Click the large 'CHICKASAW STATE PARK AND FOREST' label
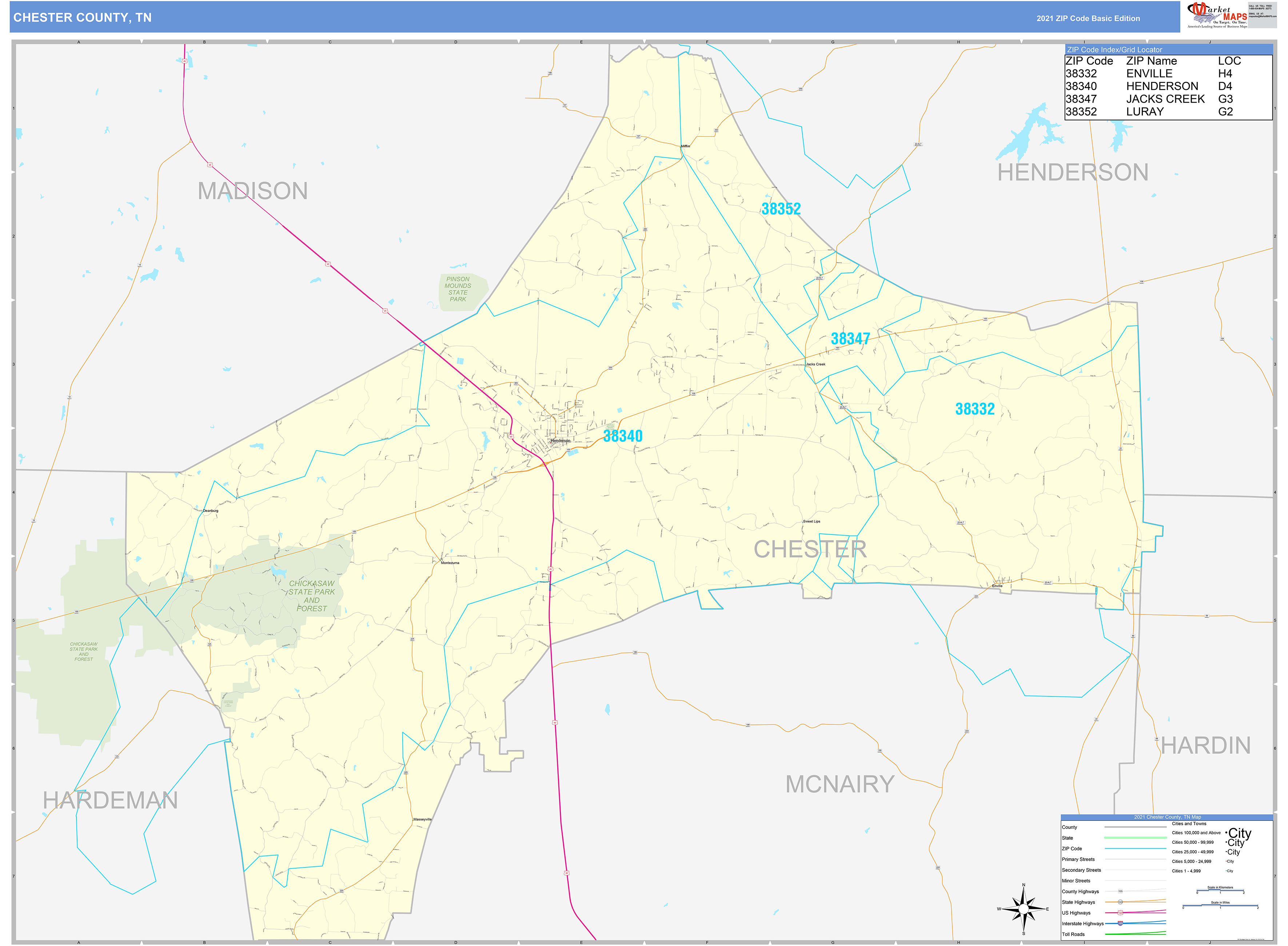Screen dimensions: 1288x946 311,596
